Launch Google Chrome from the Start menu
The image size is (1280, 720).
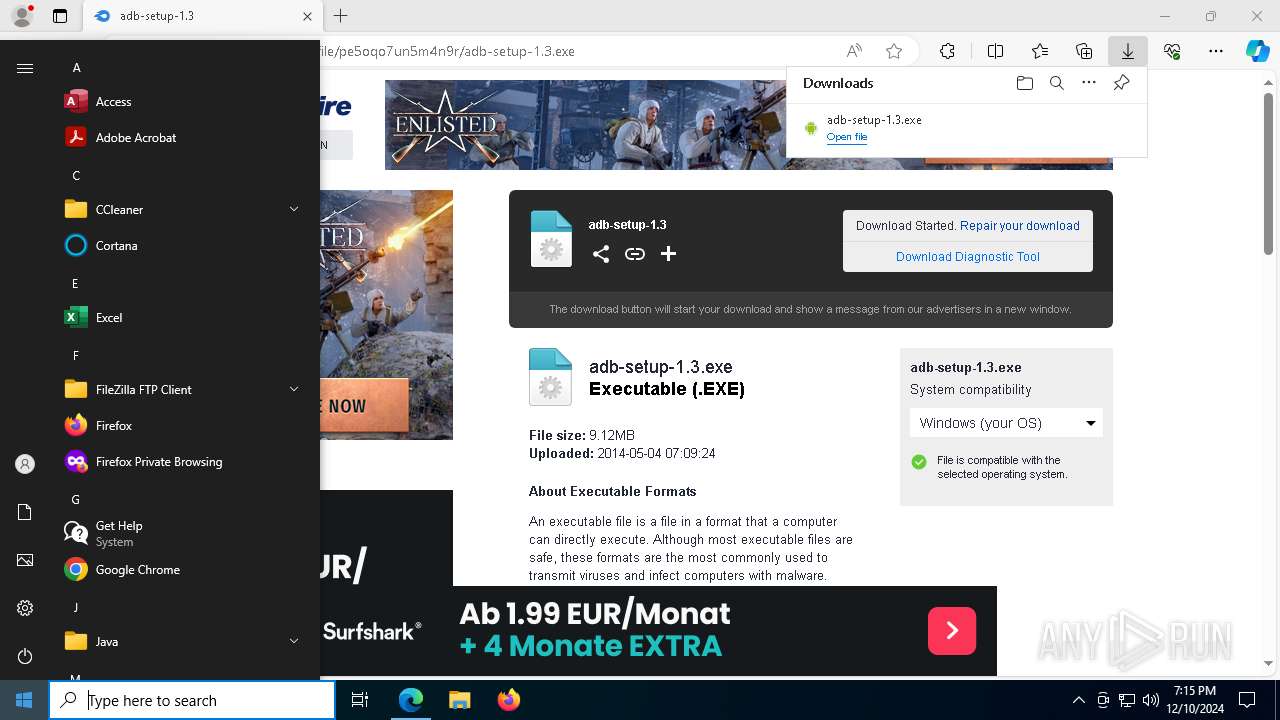pos(180,569)
